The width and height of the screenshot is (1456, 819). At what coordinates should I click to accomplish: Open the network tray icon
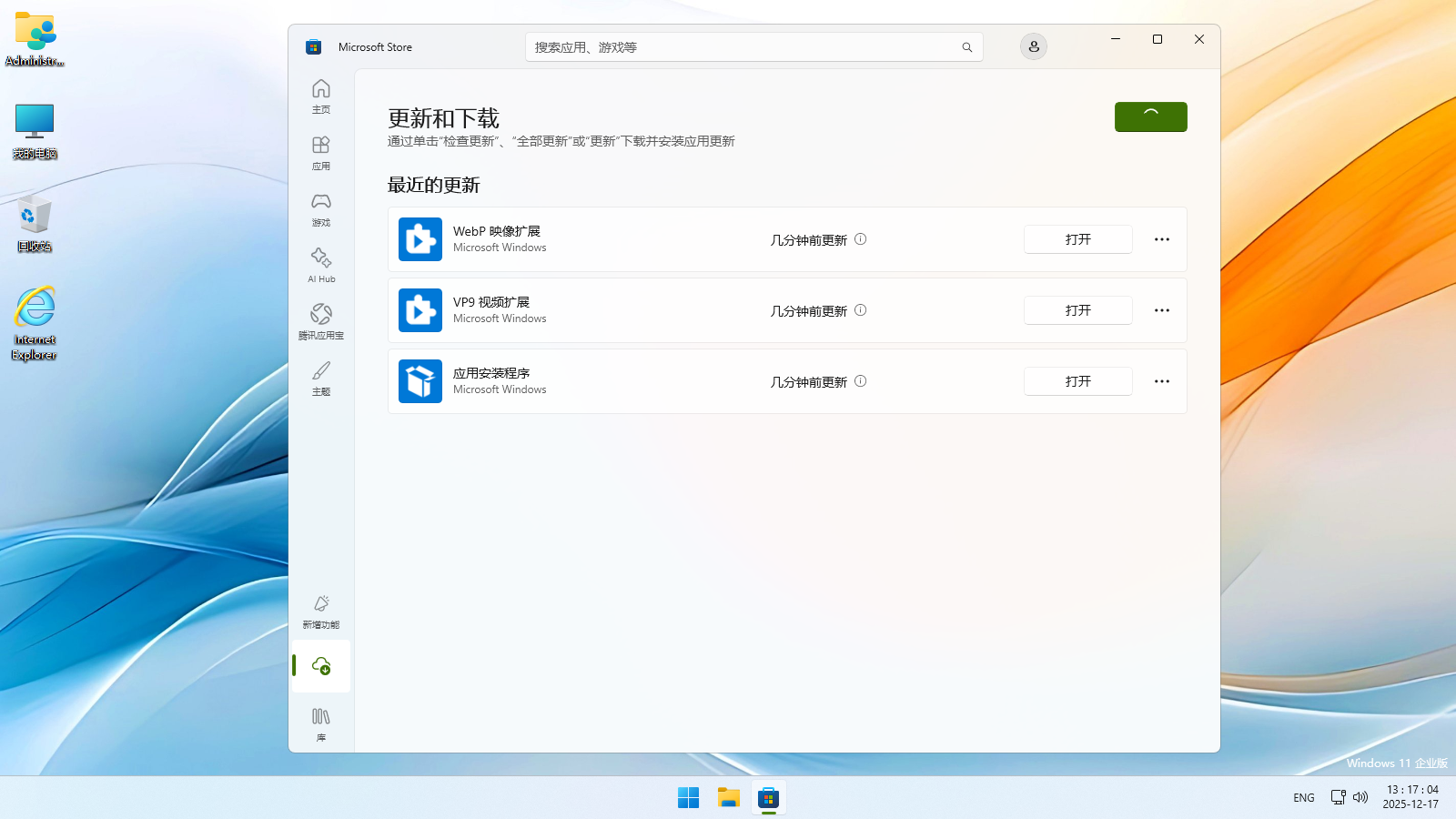coord(1339,797)
